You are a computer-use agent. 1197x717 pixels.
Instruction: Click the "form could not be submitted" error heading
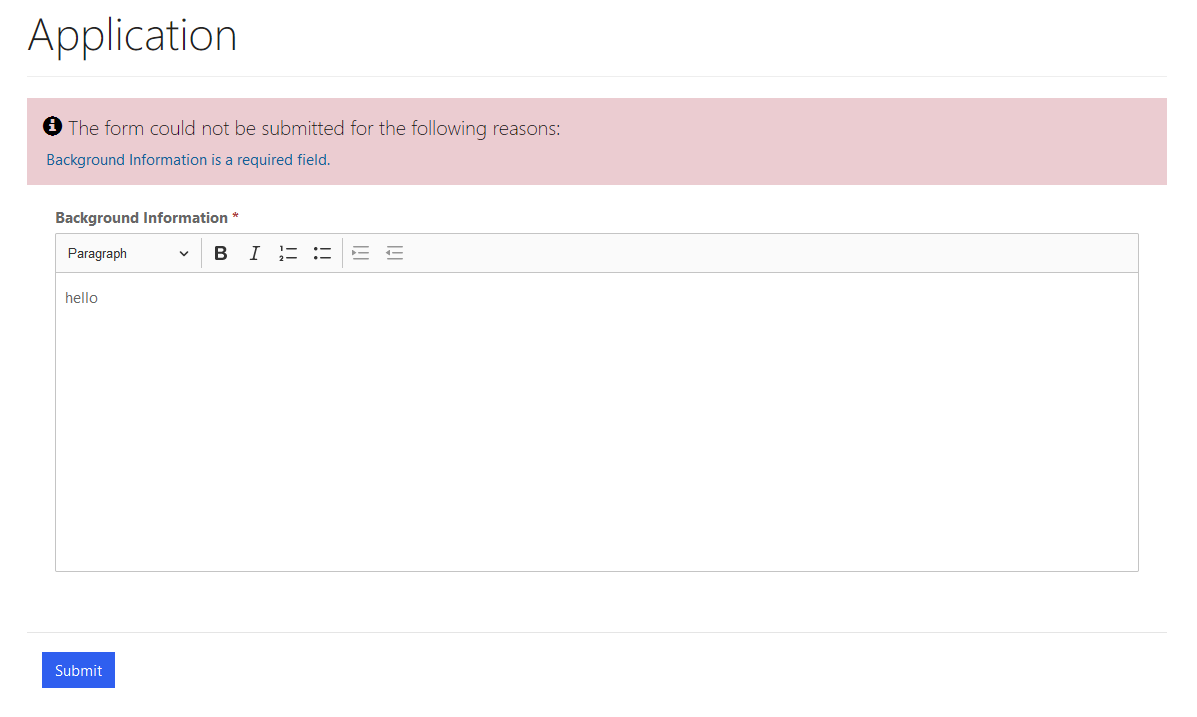314,128
